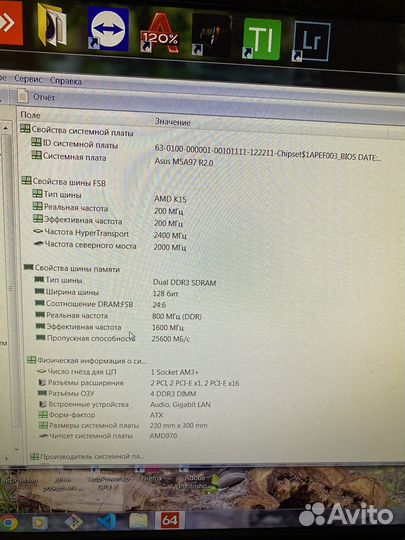Viewport: 405px width, 540px height.
Task: Click the Значение column header
Action: pos(173,122)
